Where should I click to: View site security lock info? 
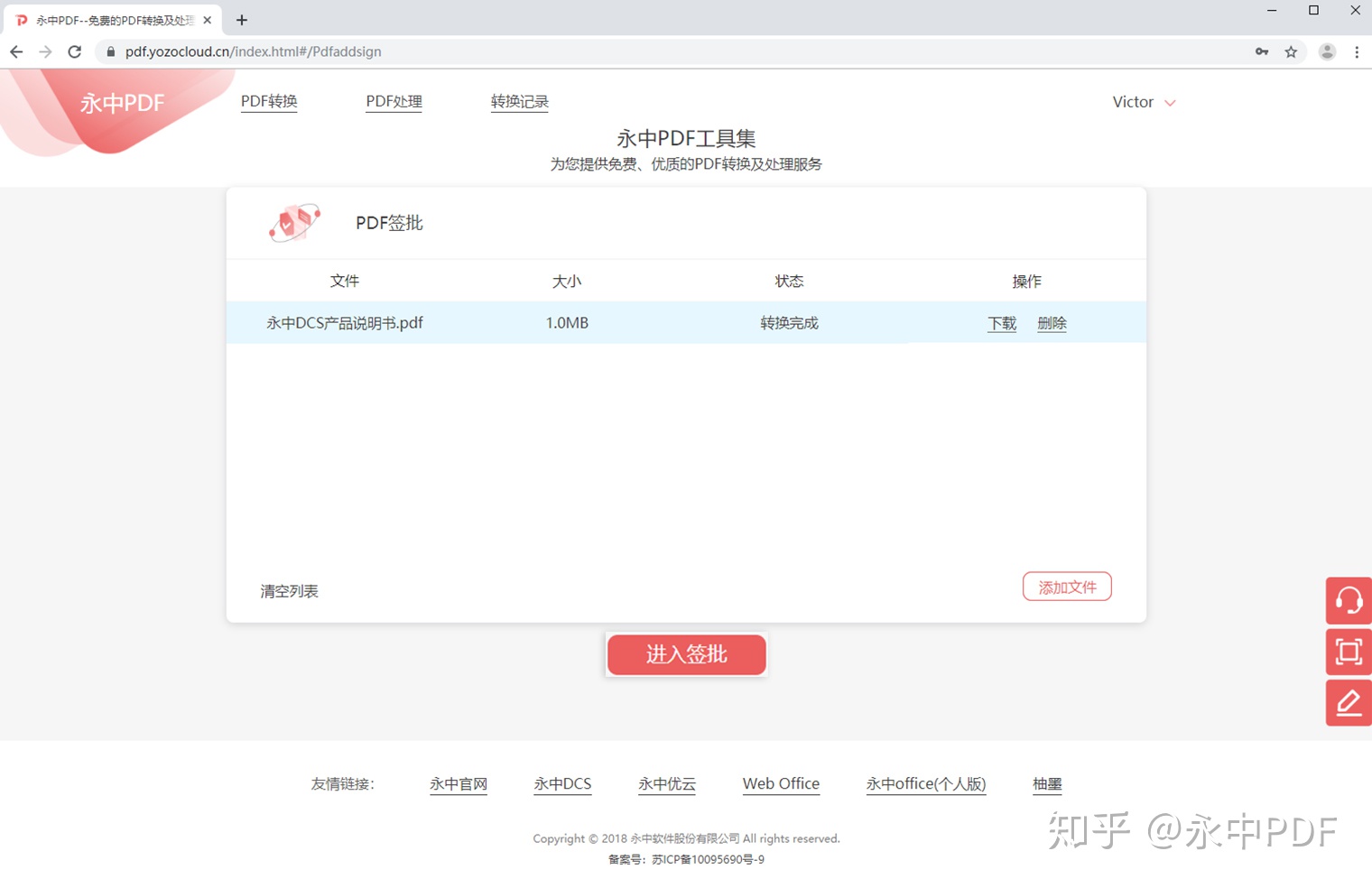111,51
